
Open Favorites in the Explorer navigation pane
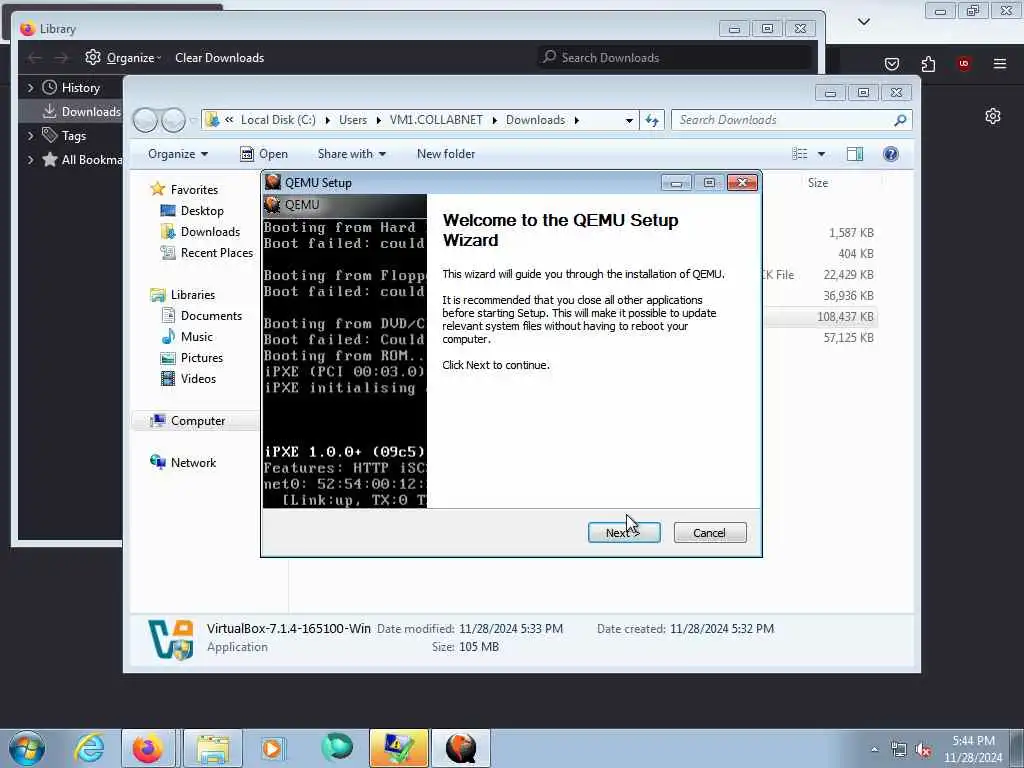(x=194, y=189)
